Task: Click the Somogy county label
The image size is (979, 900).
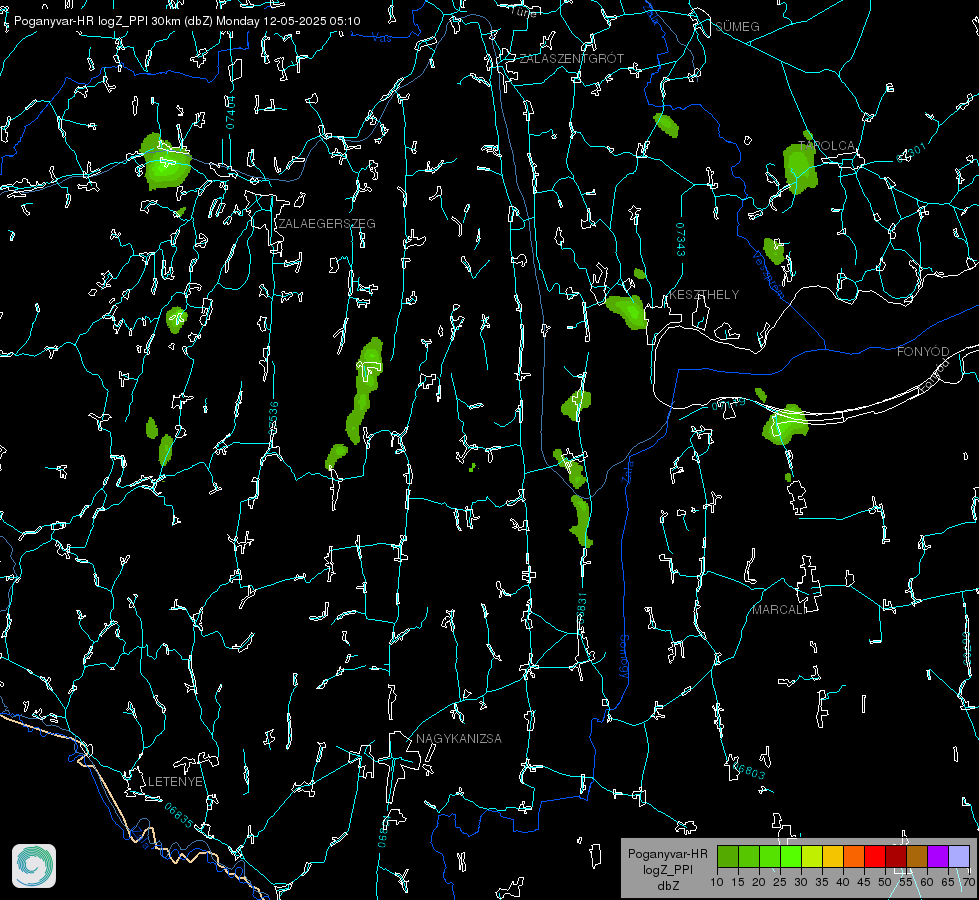Action: coord(624,658)
